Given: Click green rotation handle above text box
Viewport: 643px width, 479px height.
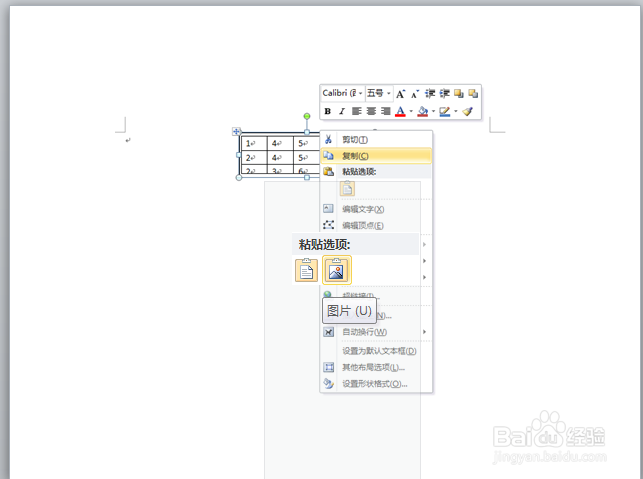Looking at the screenshot, I should coord(307,116).
